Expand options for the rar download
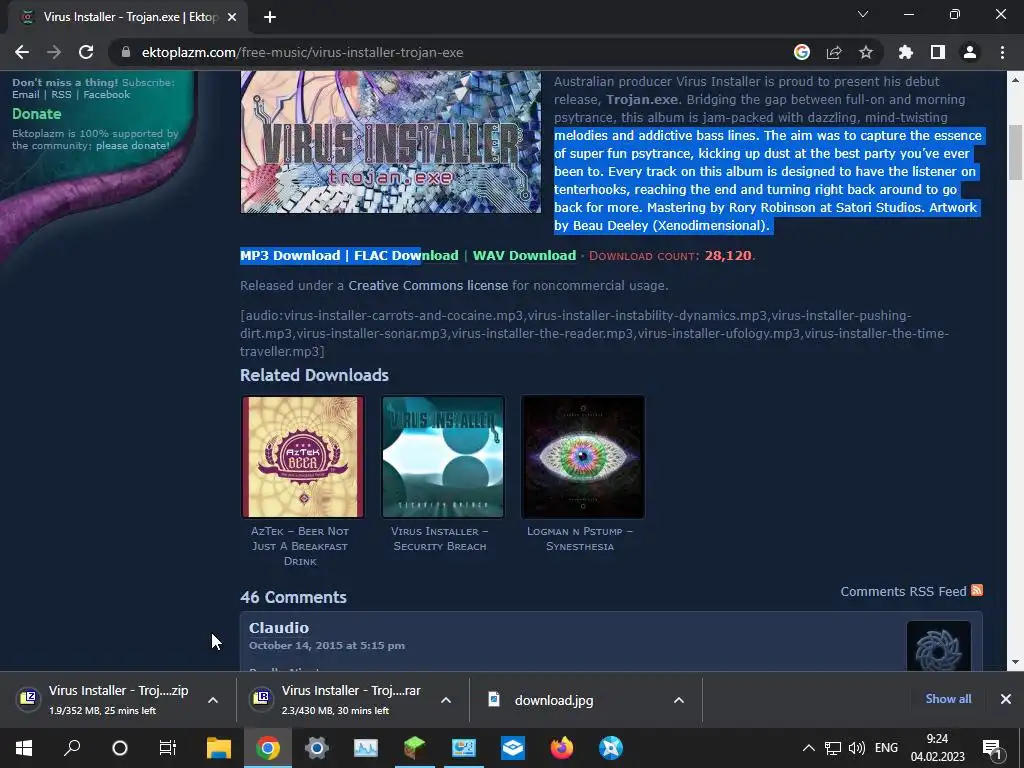This screenshot has width=1024, height=768. pos(446,700)
